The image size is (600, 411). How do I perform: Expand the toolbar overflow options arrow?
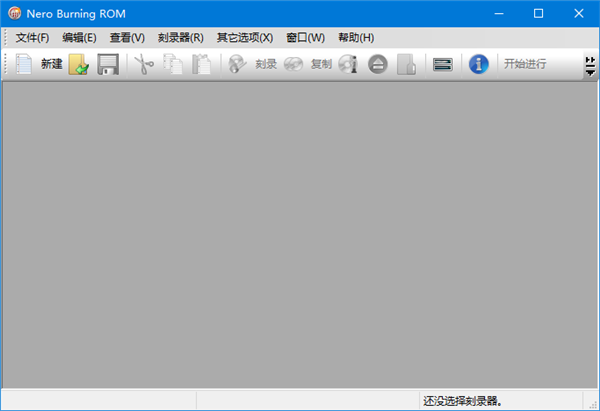coord(590,65)
